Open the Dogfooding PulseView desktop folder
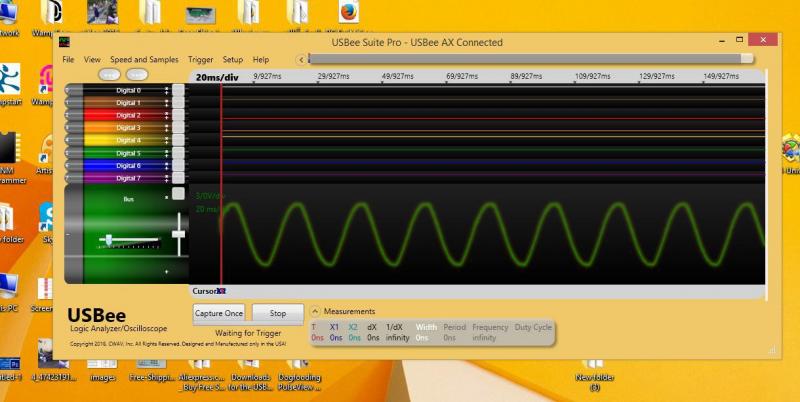 click(299, 375)
